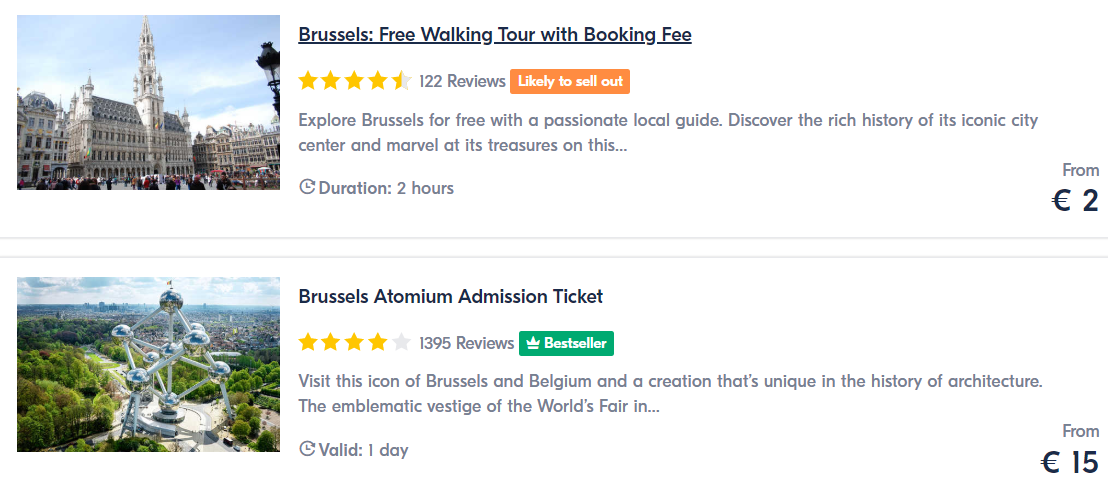Click the first gold star of walking tour rating
The height and width of the screenshot is (485, 1108).
[x=308, y=81]
